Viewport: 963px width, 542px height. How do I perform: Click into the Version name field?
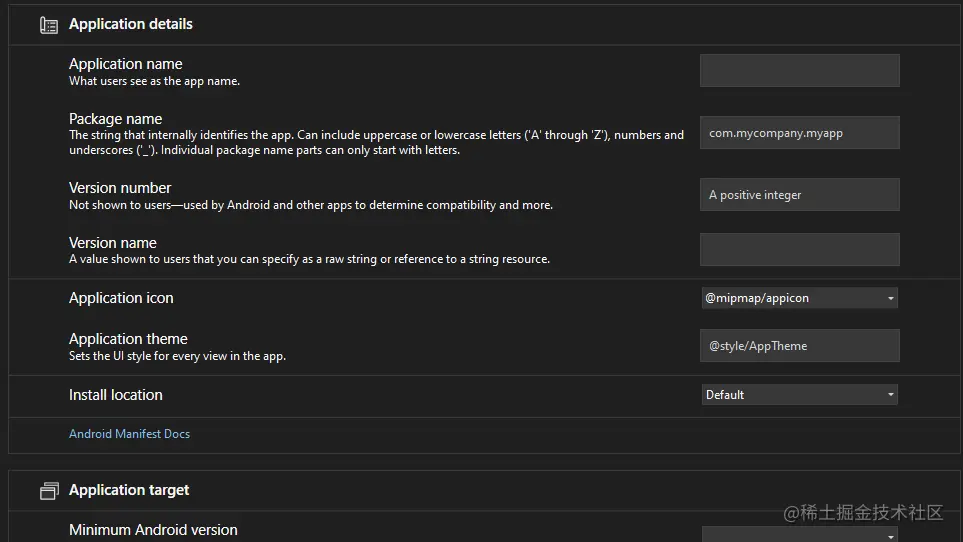coord(799,250)
